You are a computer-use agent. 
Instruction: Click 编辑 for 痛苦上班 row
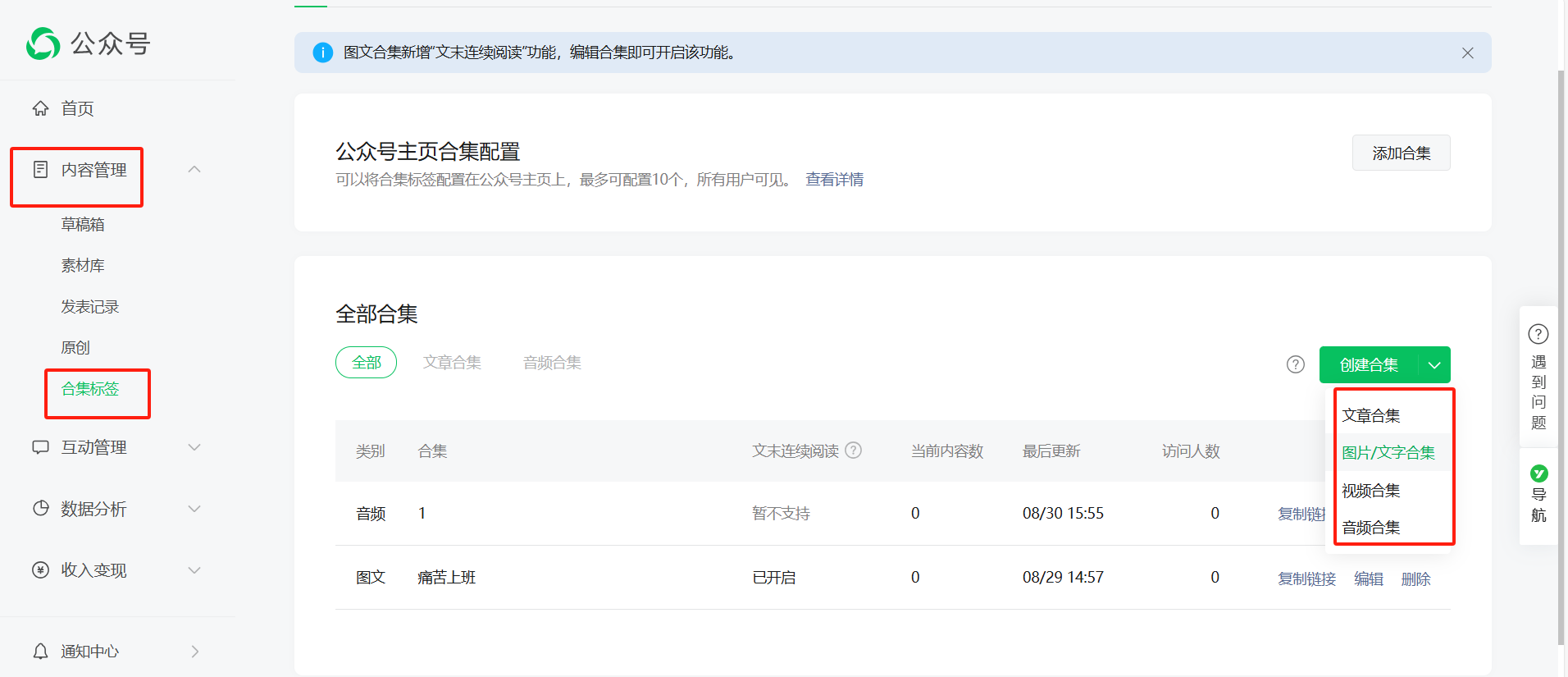tap(1368, 579)
